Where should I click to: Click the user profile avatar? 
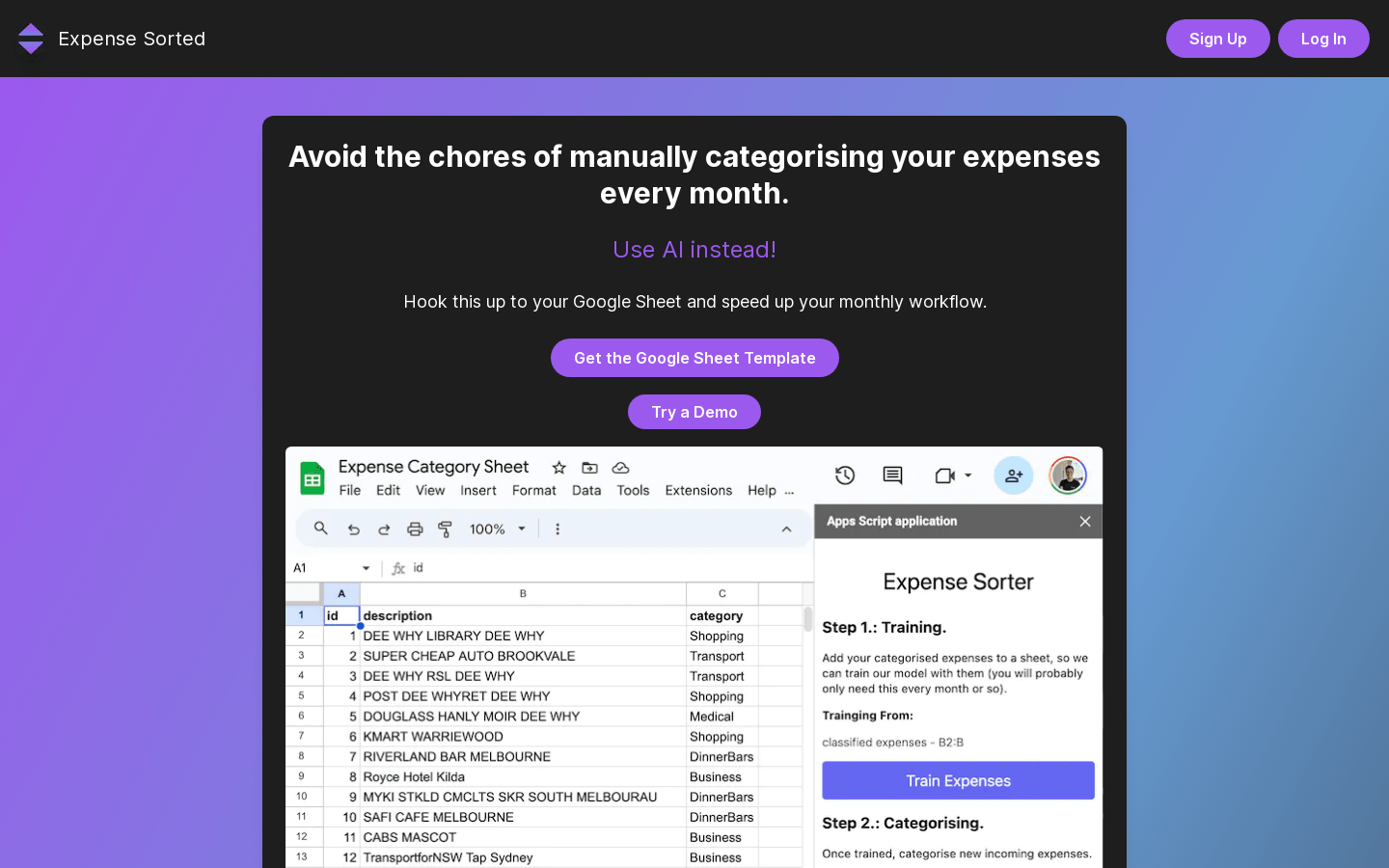[1068, 475]
